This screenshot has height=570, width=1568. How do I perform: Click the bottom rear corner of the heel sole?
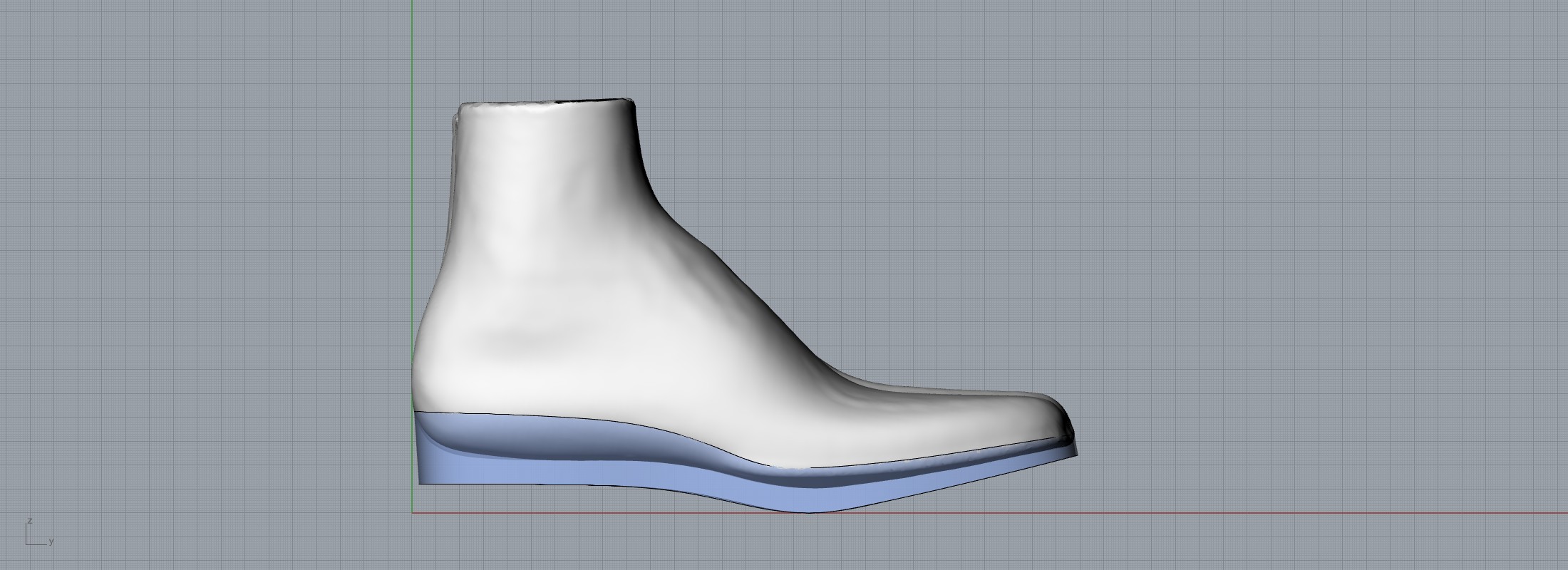[x=421, y=483]
